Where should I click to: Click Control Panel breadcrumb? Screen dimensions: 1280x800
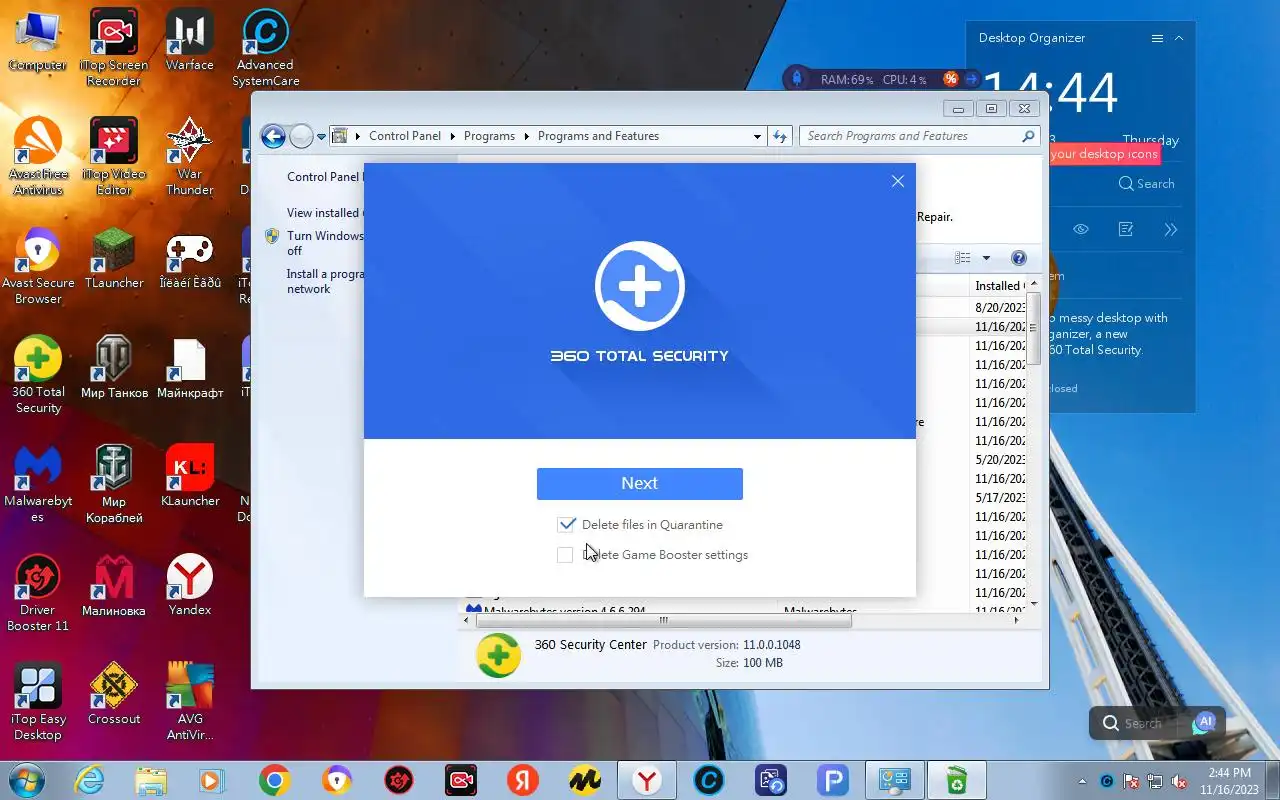pos(405,136)
